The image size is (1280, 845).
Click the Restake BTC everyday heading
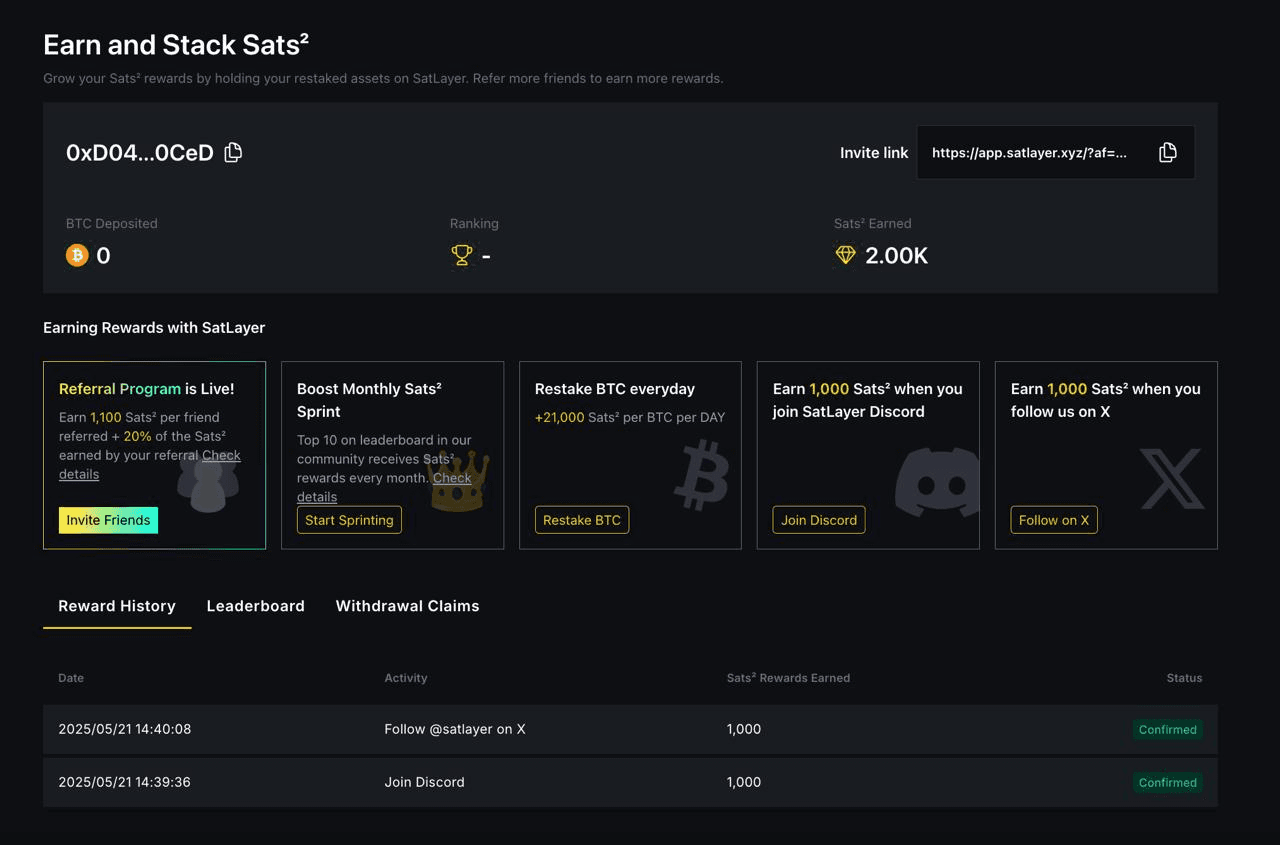tap(615, 389)
